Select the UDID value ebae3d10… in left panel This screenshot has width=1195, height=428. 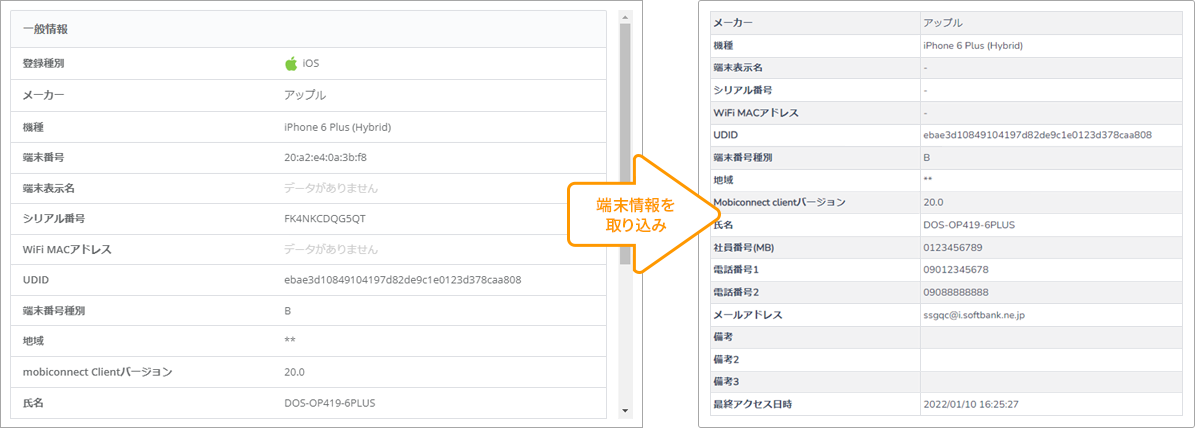pos(402,279)
